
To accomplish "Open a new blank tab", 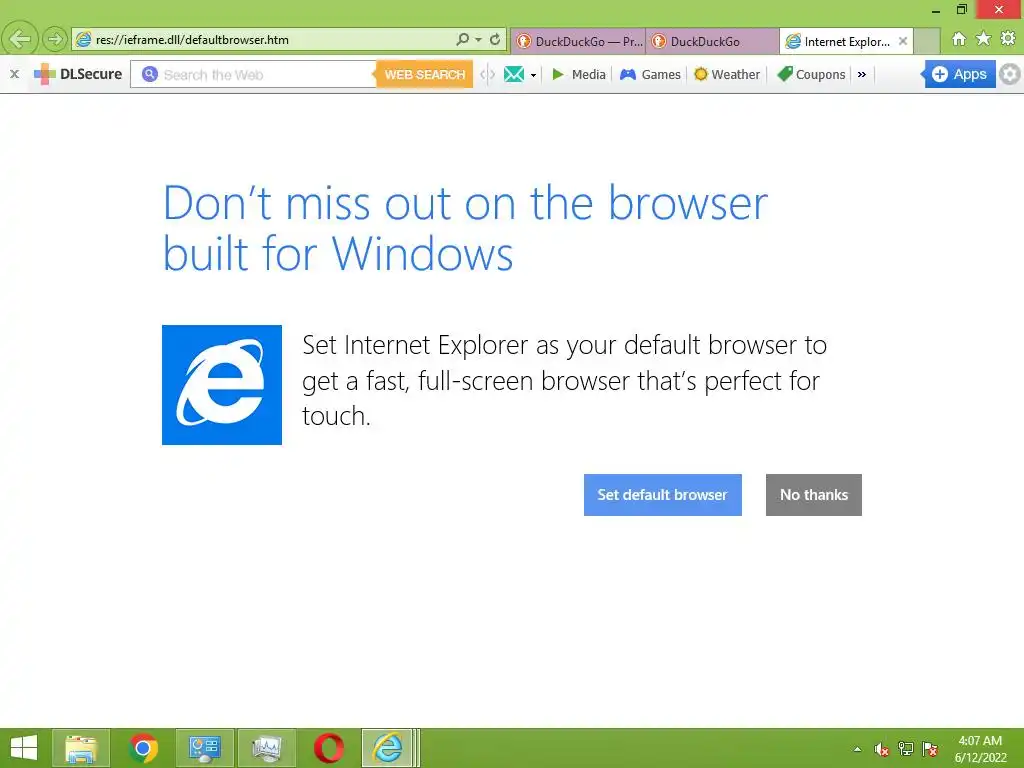I will point(926,41).
